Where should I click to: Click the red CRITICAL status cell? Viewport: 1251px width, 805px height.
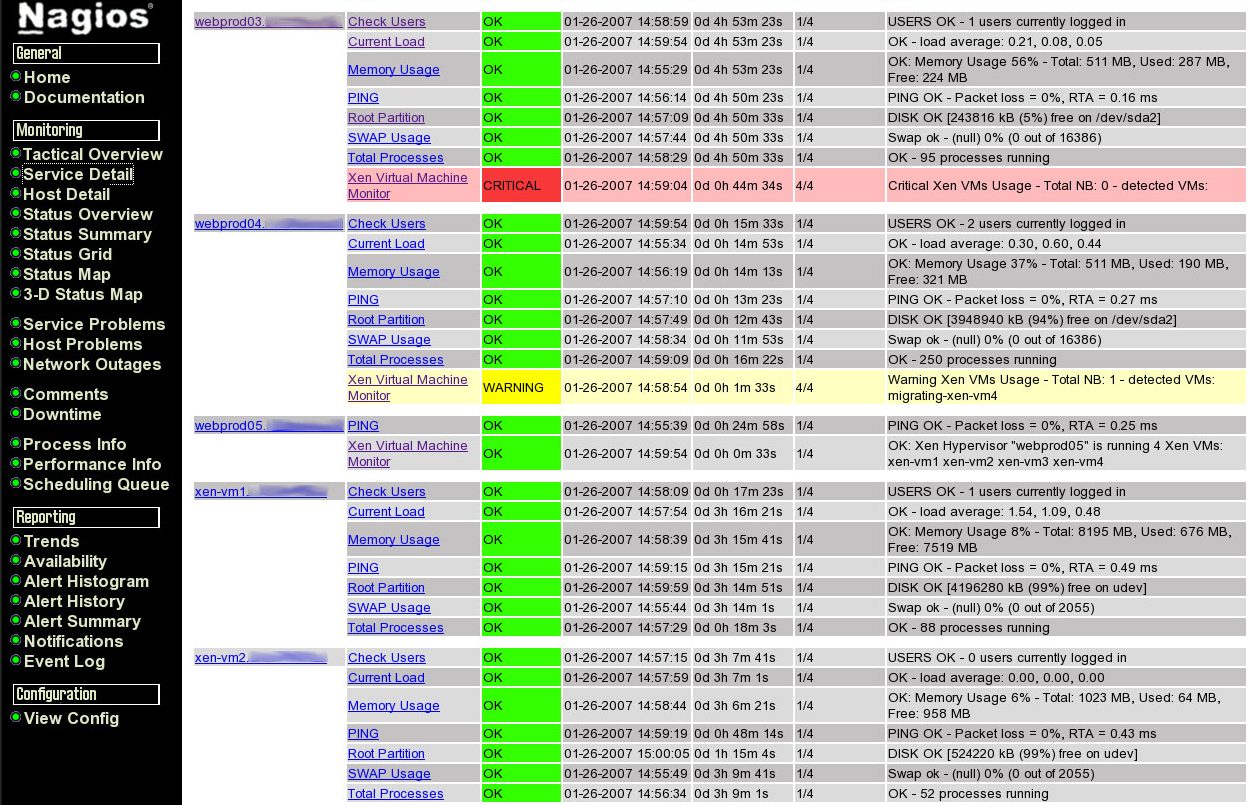coord(520,186)
